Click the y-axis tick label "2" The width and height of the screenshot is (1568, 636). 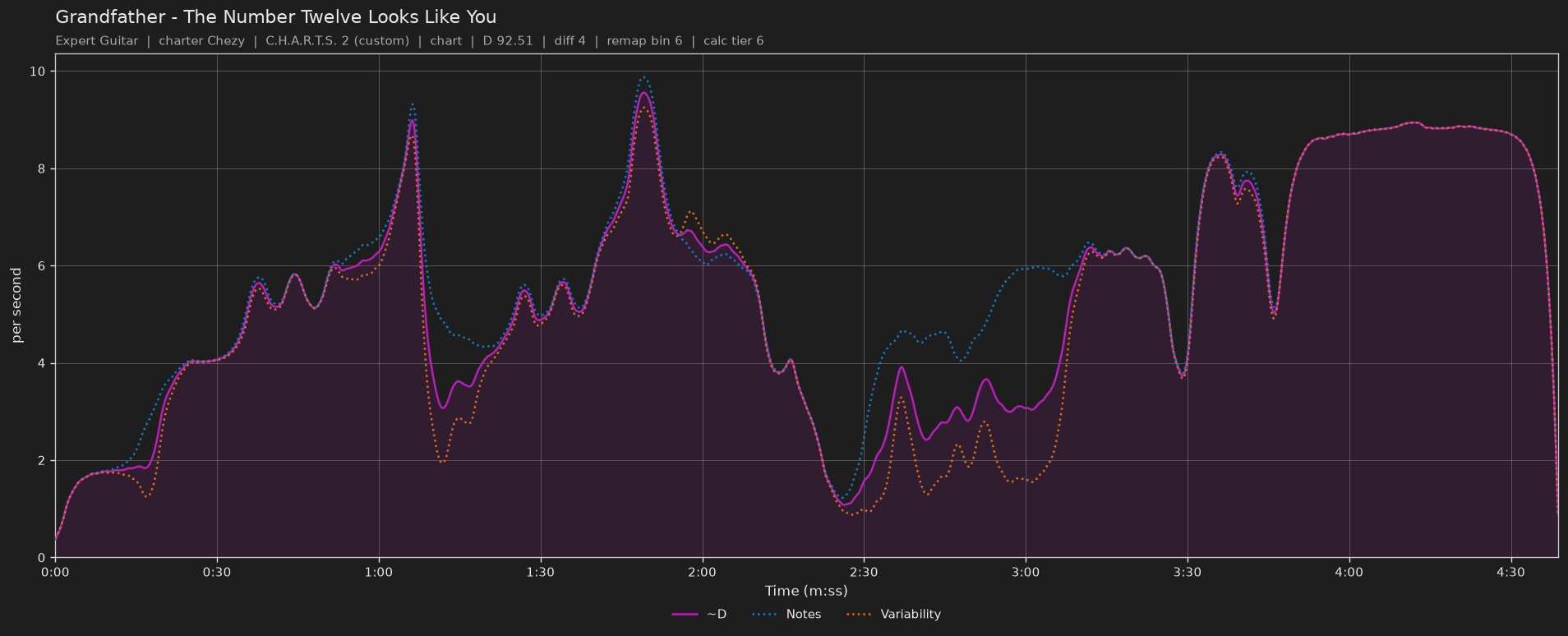42,461
